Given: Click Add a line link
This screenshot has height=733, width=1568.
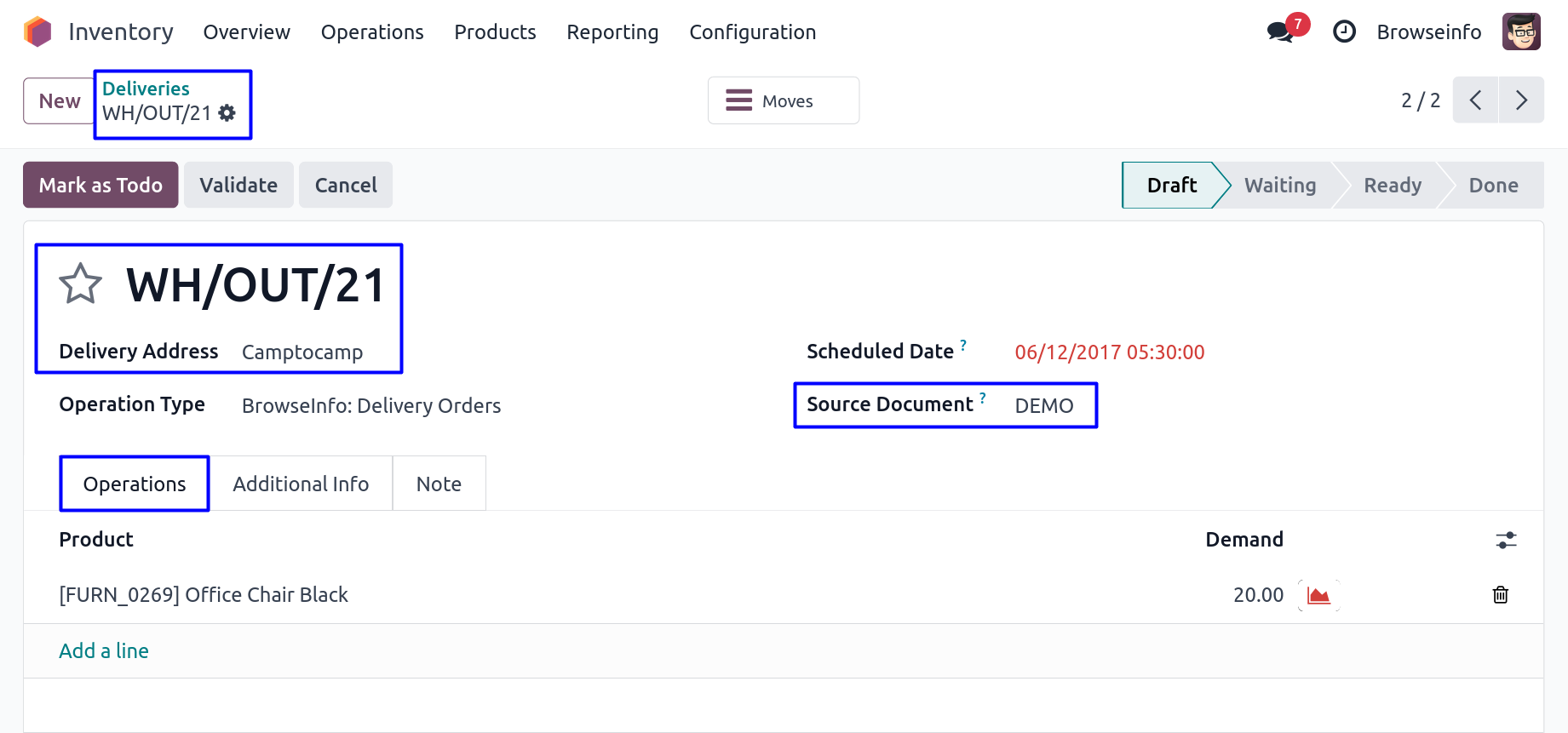Looking at the screenshot, I should [x=104, y=651].
